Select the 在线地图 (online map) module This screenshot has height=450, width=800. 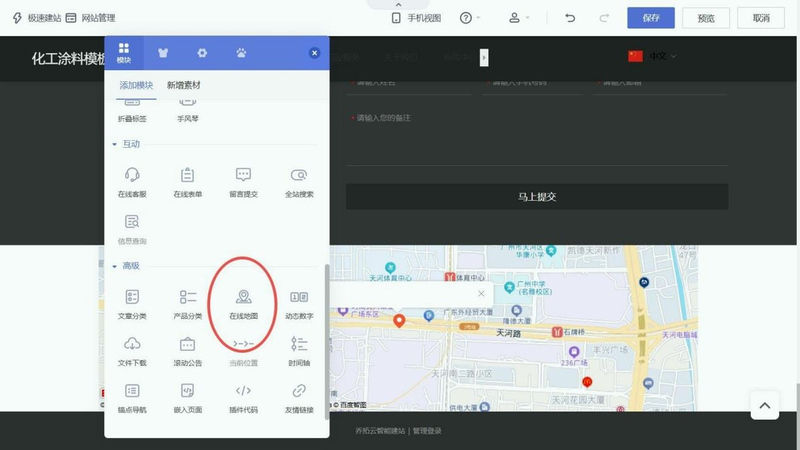click(x=243, y=304)
